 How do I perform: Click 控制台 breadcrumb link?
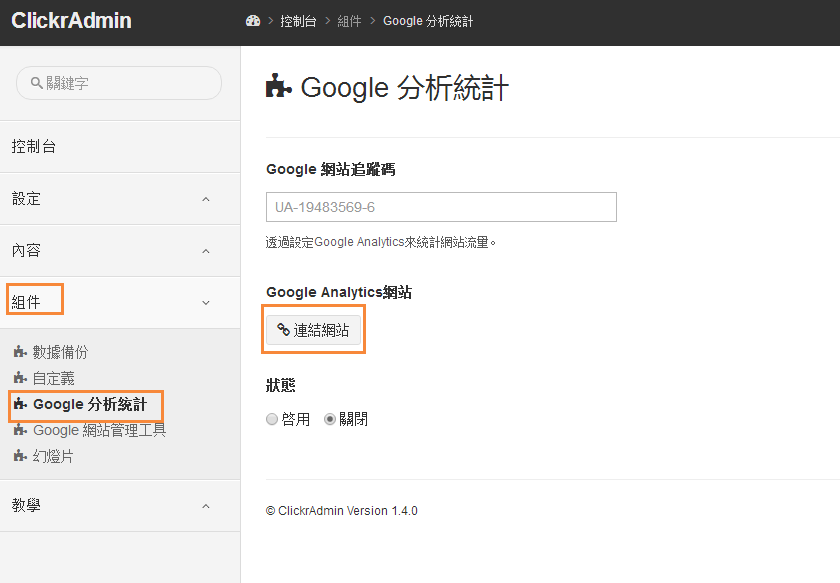tap(298, 21)
